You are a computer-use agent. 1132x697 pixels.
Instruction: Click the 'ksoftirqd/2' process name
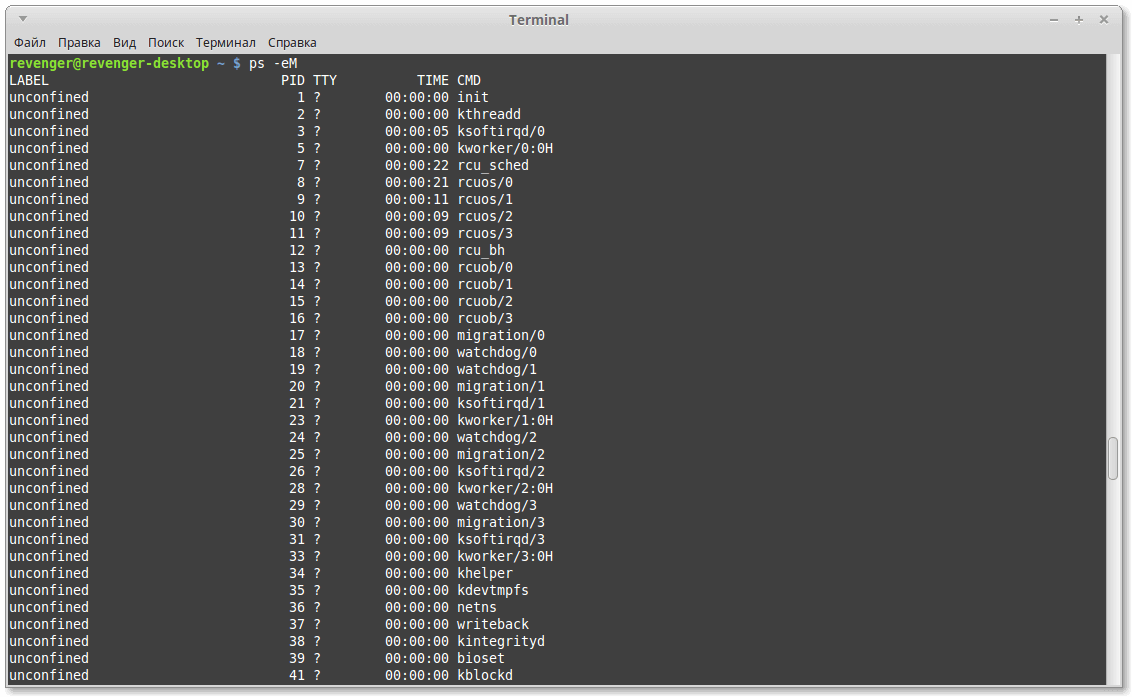pyautogui.click(x=501, y=471)
